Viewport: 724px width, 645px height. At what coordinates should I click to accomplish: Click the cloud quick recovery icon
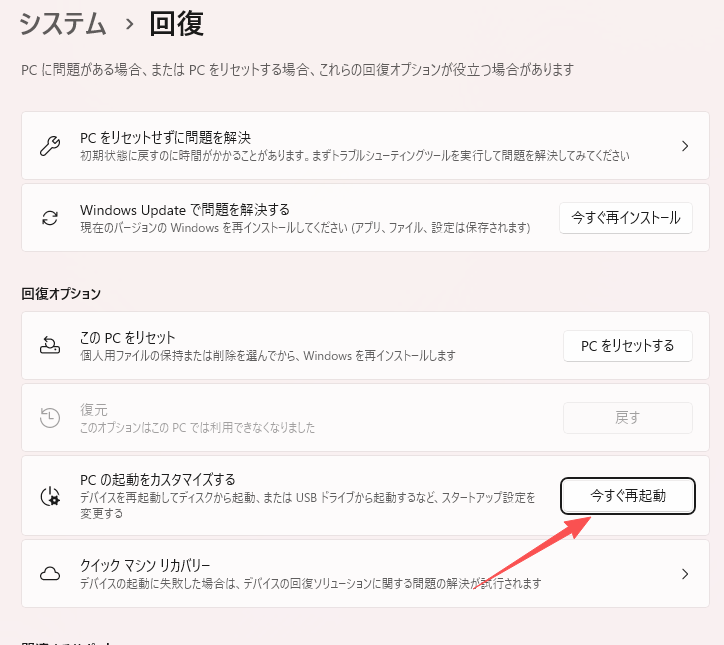point(50,574)
